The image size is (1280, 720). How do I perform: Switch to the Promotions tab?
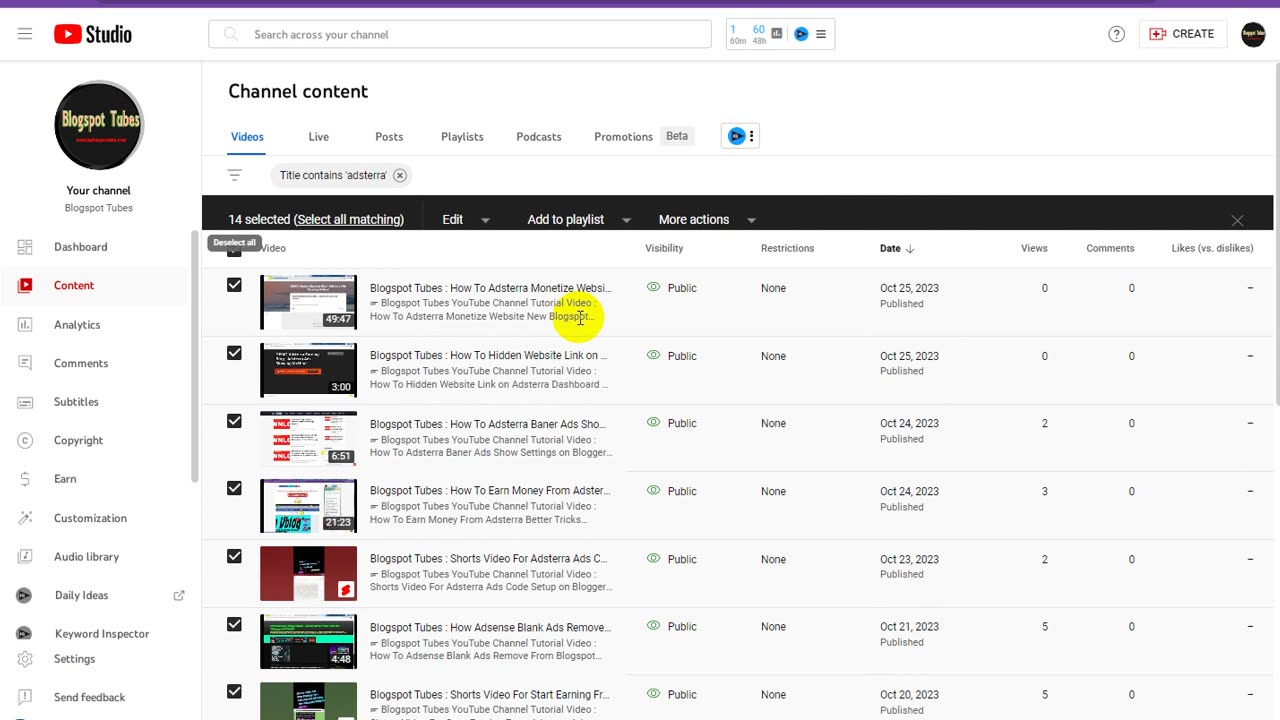pyautogui.click(x=623, y=137)
